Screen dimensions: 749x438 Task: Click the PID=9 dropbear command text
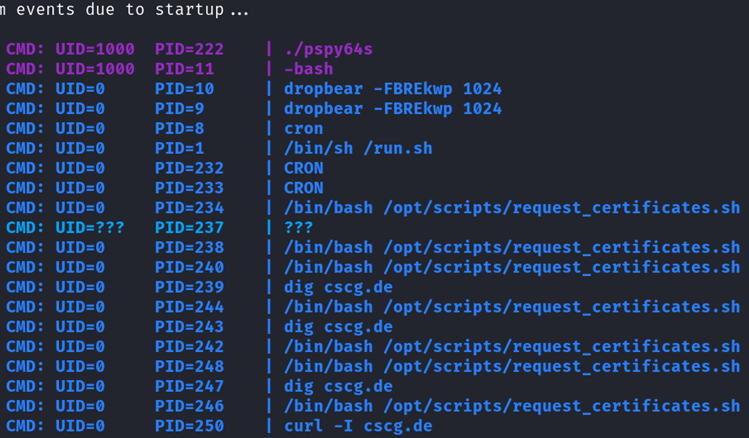[393, 109]
